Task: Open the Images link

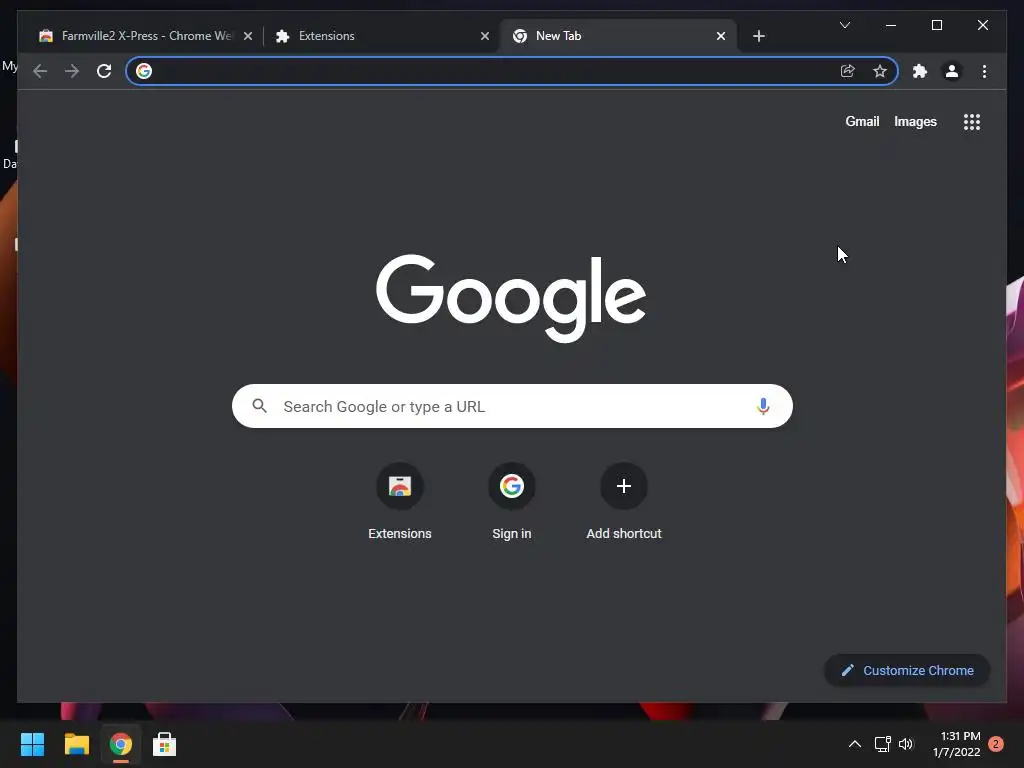Action: [x=915, y=121]
